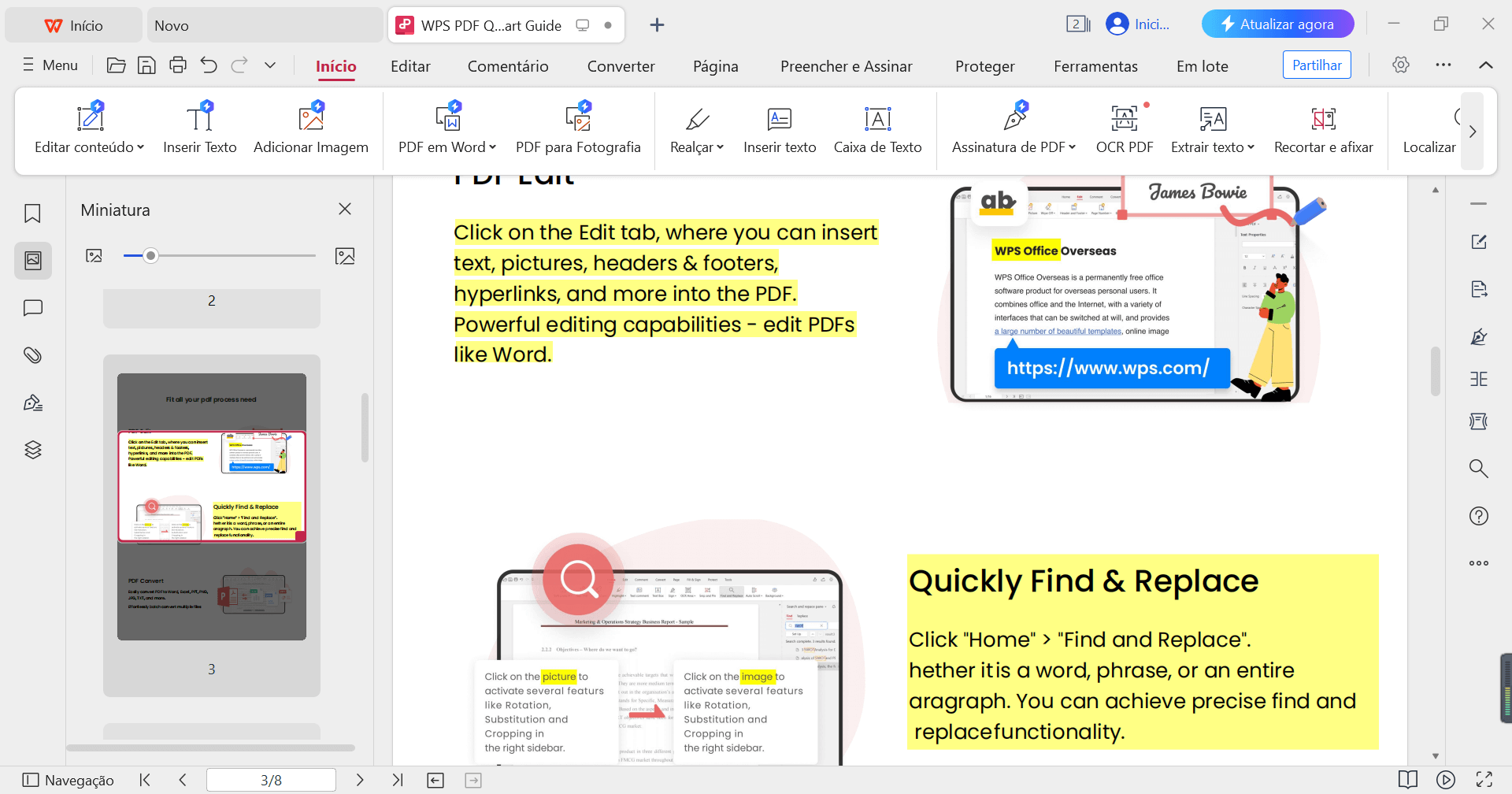
Task: Click the Partilhar button
Action: 1317,65
